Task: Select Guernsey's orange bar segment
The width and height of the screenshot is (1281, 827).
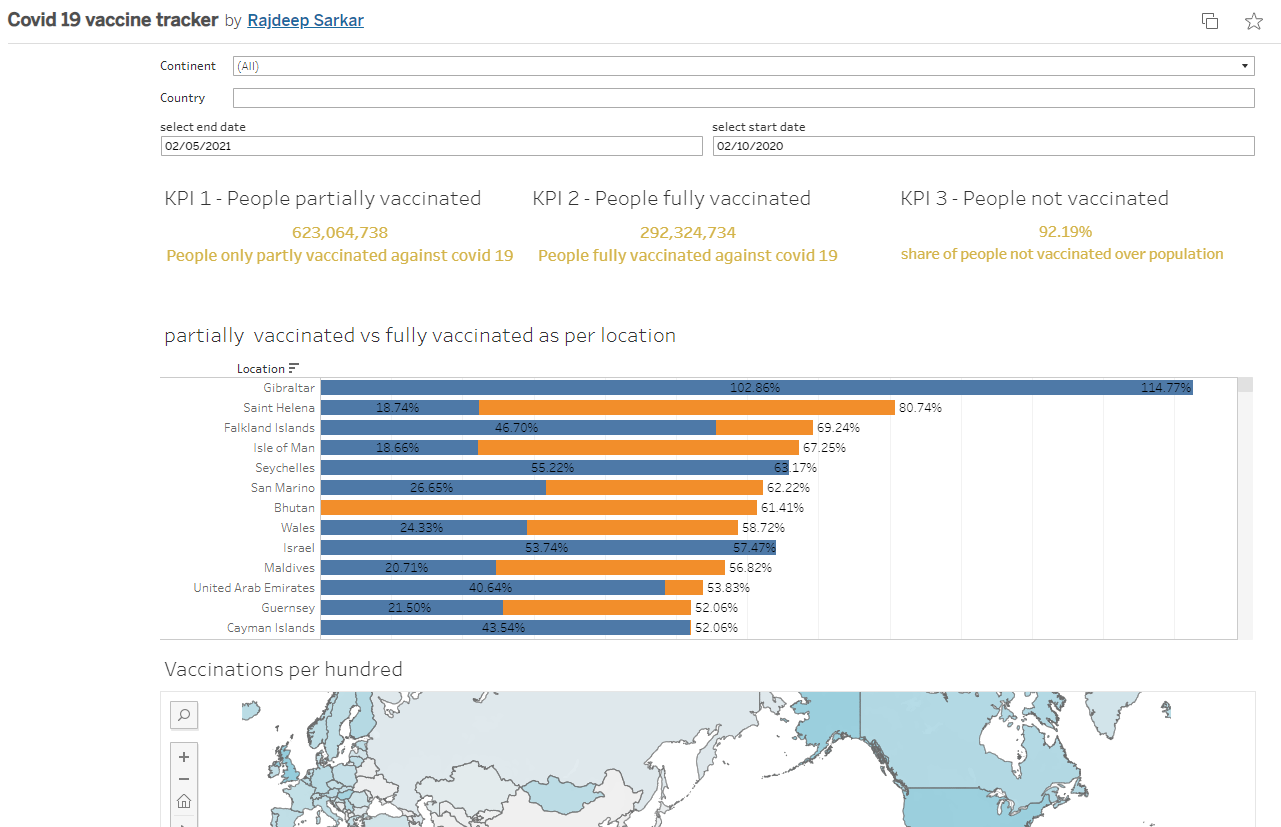Action: click(597, 608)
